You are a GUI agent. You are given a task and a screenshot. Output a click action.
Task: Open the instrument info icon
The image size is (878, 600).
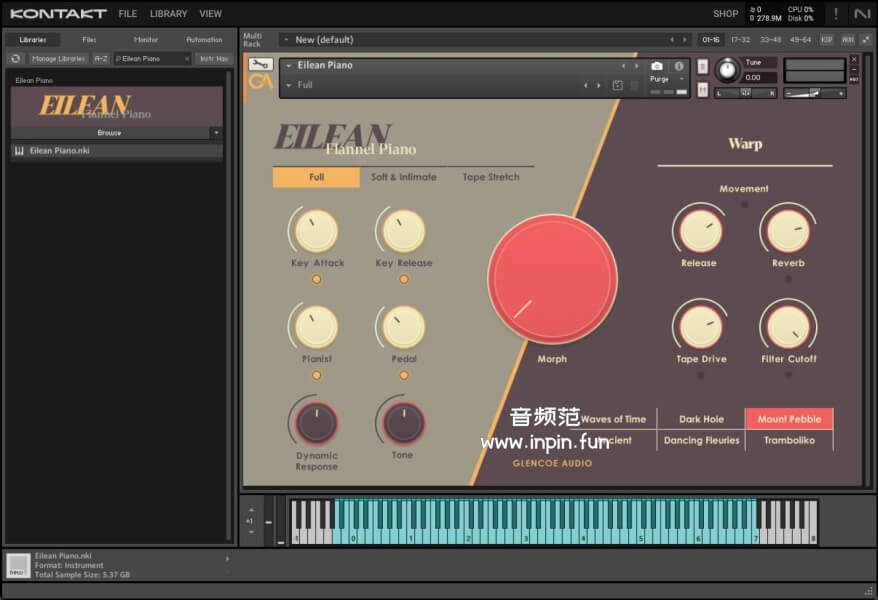click(679, 66)
